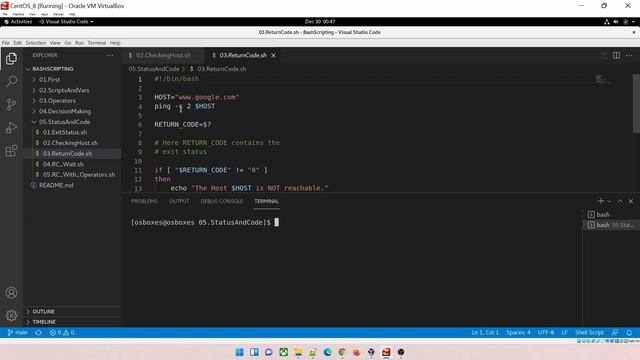Open the Terminal menu

tap(96, 43)
